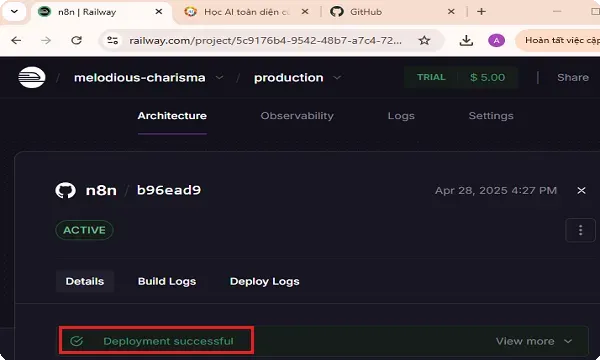Screen dimensions: 600x360
Task: Open the tab search dropdown arrow
Action: [14, 11]
